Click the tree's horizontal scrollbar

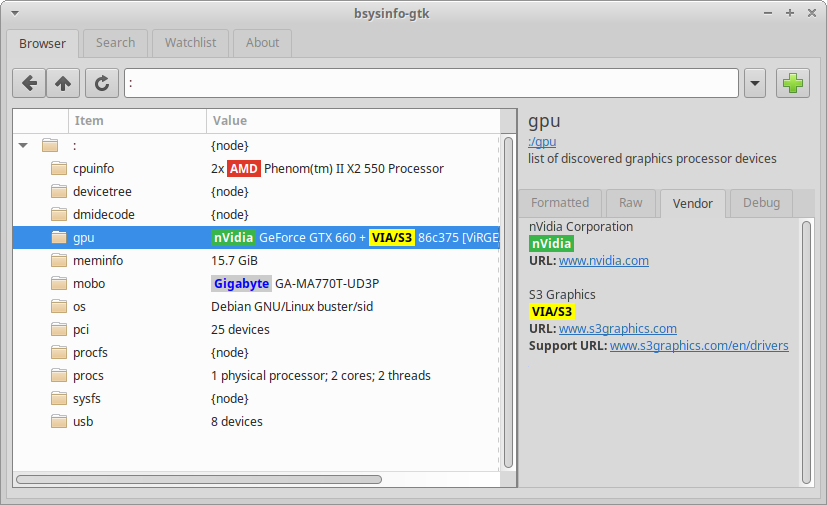click(x=199, y=479)
